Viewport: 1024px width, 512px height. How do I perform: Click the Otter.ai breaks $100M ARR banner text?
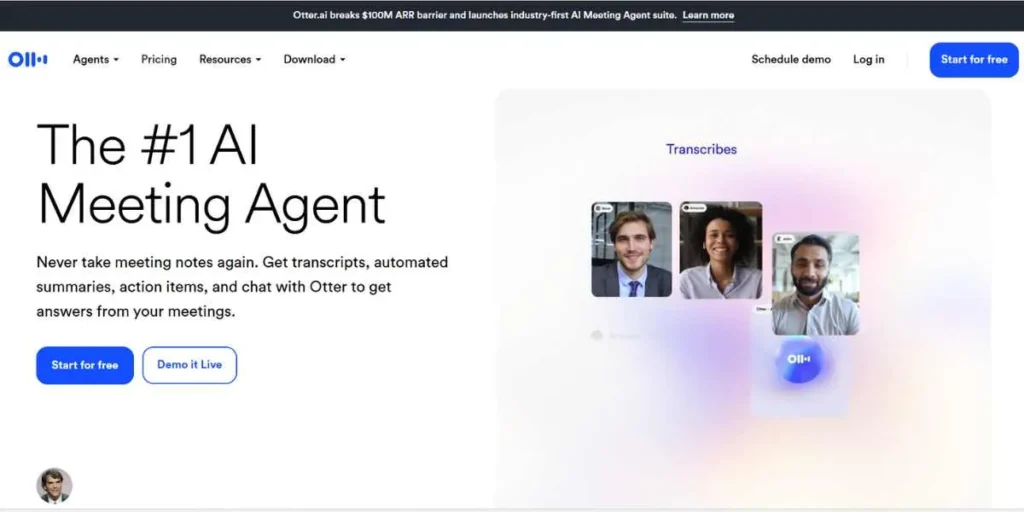485,15
